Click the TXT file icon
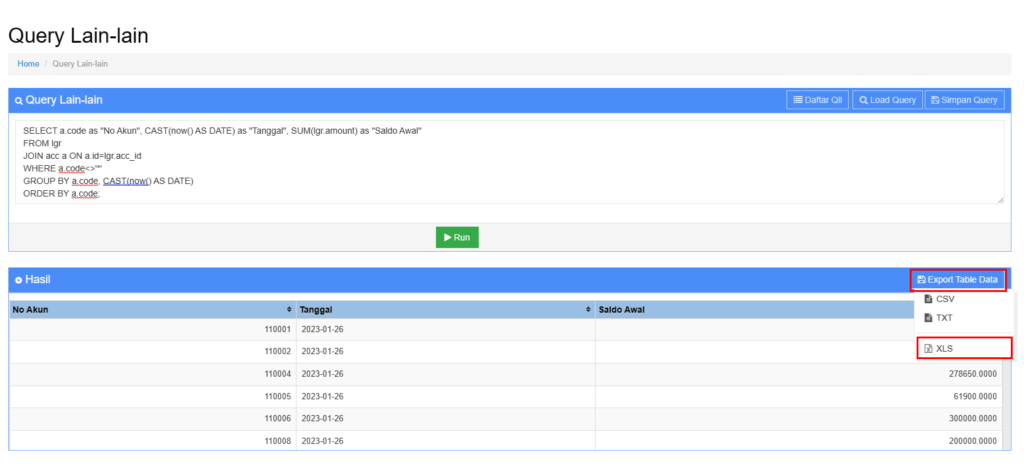 tap(928, 318)
